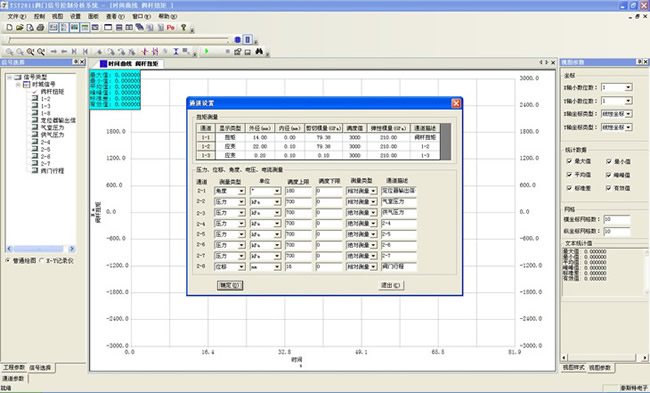Viewport: 650px width, 393px height.
Task: Click the printer icon in the toolbar
Action: [x=40, y=27]
